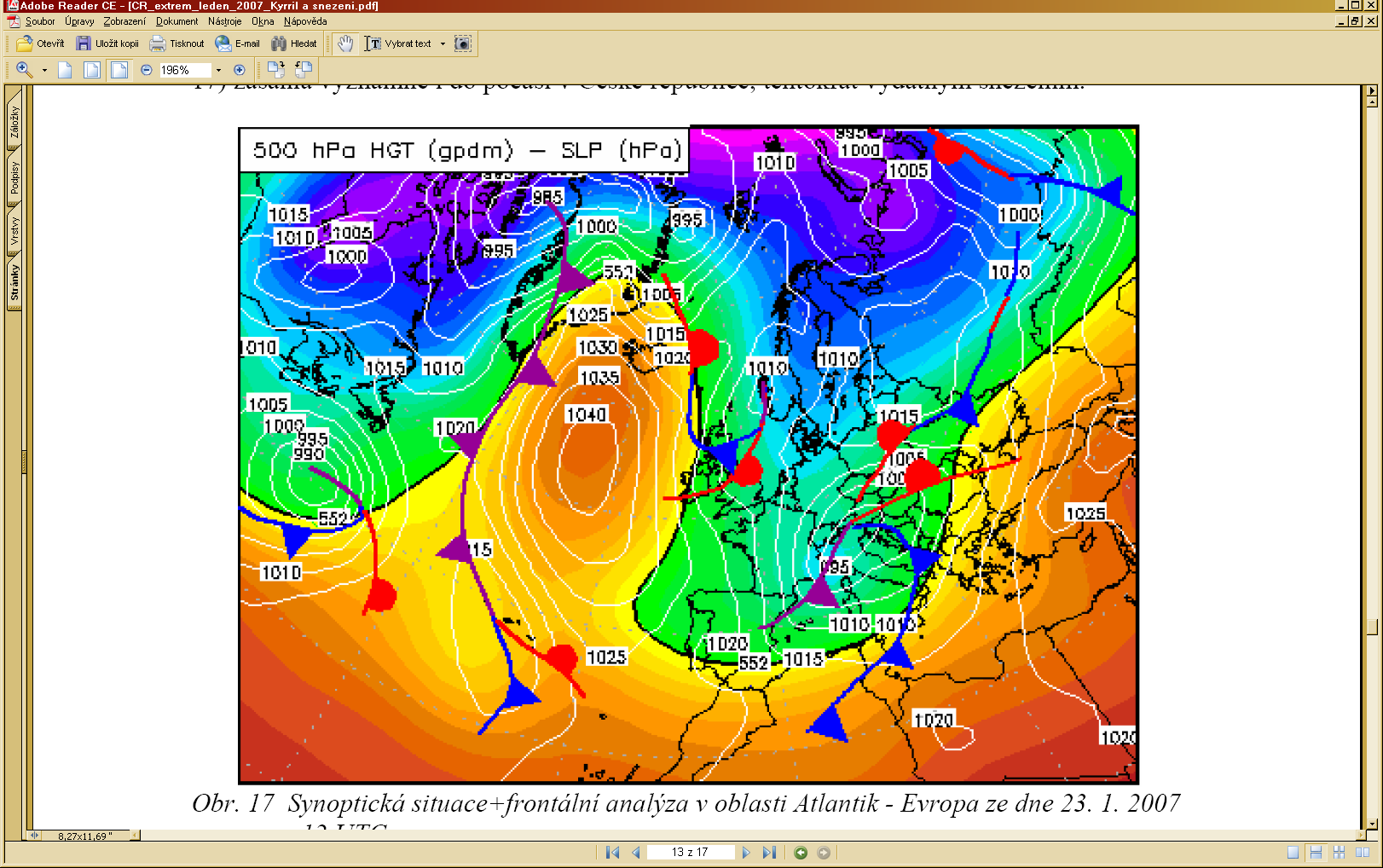Click the Adobe PDF document icon in menu bar
Viewport: 1383px width, 868px height.
(x=14, y=21)
